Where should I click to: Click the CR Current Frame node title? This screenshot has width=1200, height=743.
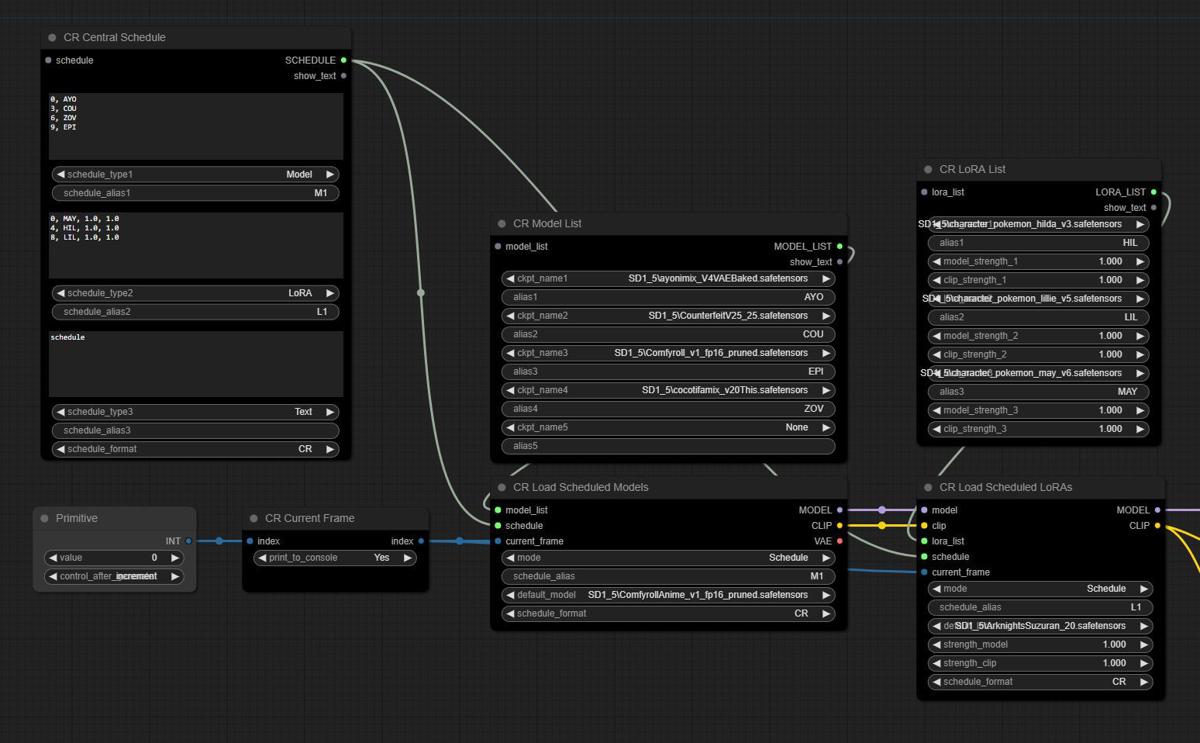310,519
